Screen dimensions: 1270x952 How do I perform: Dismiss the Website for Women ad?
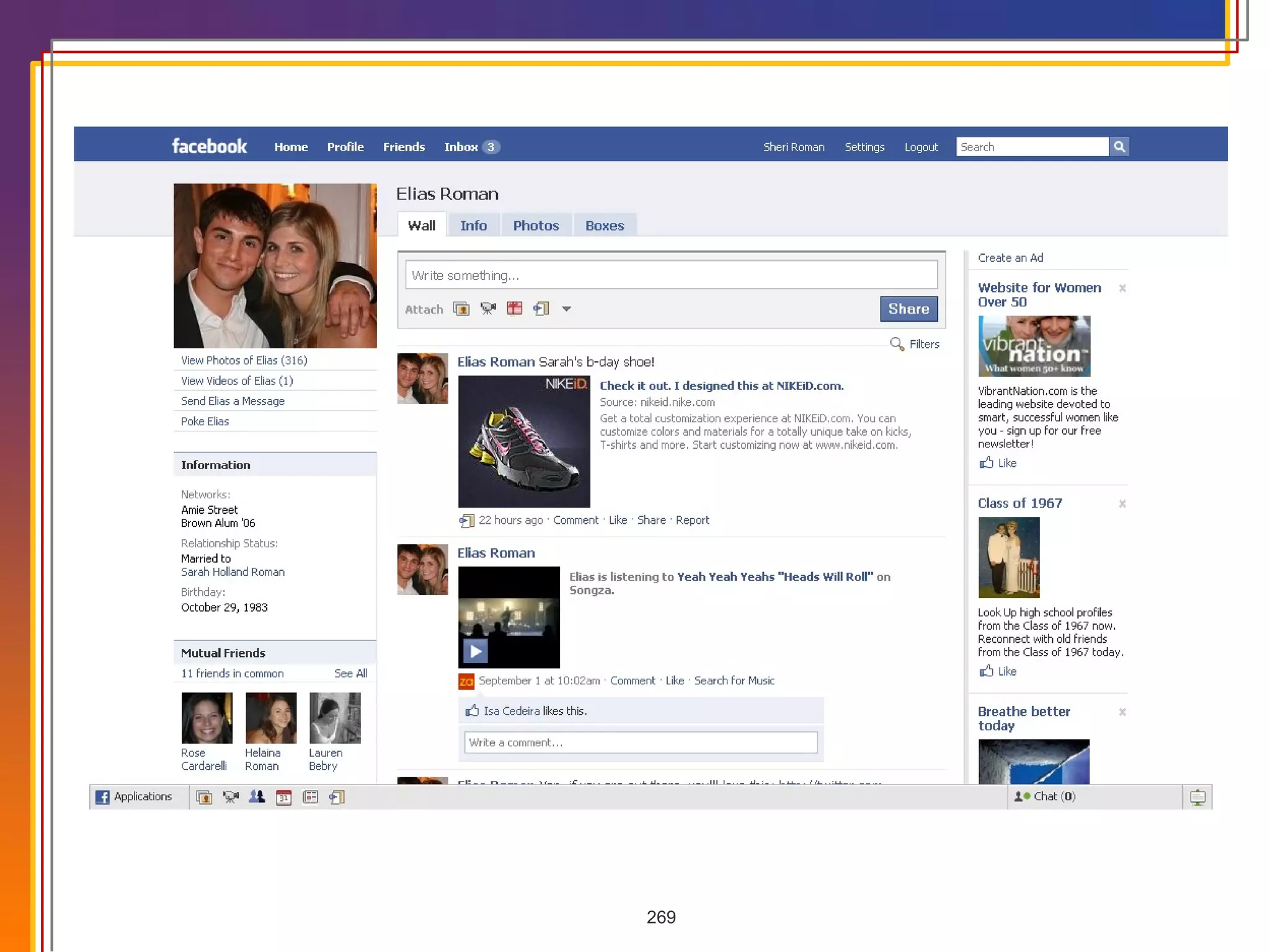(x=1122, y=288)
